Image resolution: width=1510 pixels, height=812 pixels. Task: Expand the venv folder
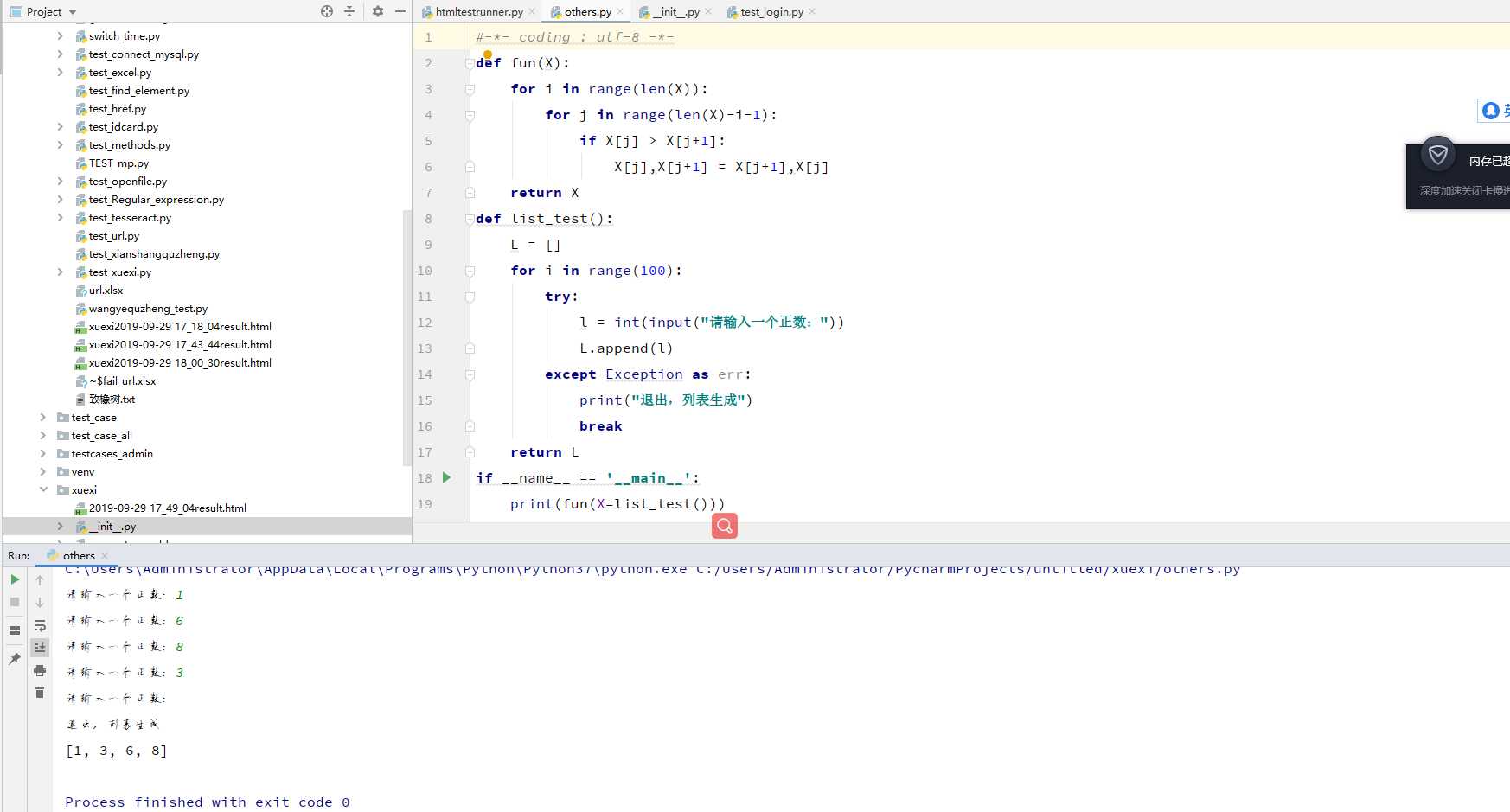click(42, 472)
